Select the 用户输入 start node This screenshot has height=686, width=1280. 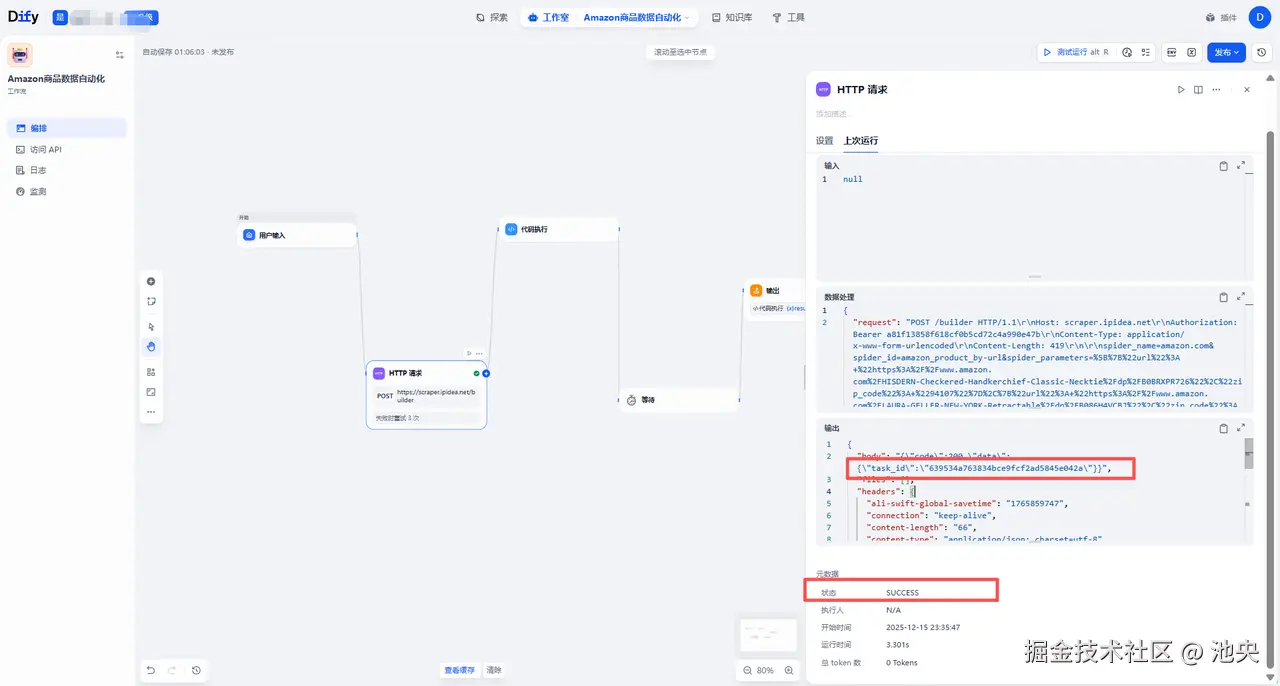[x=297, y=235]
